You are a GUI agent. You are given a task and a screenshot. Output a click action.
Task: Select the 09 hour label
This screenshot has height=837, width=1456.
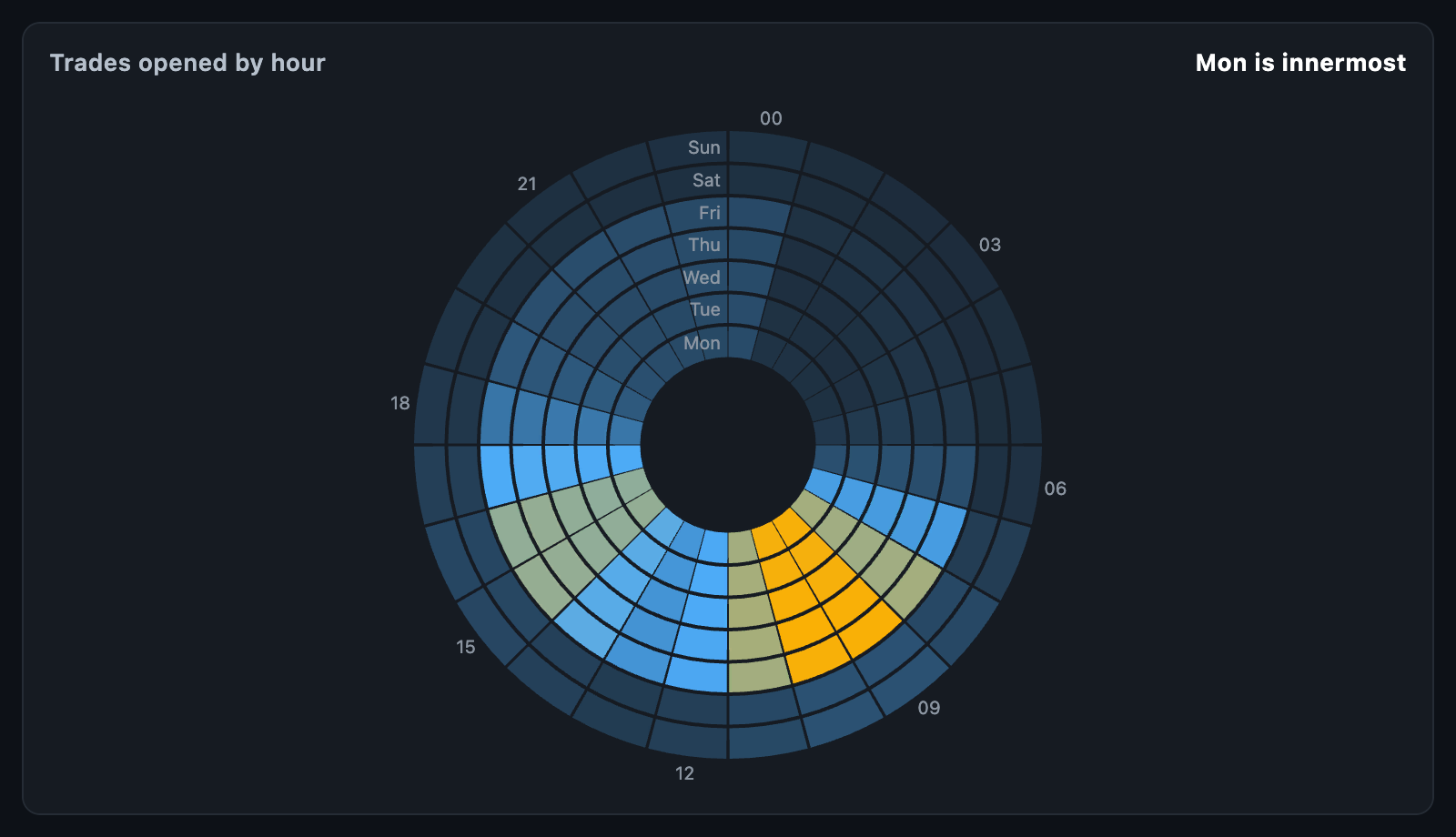(929, 708)
